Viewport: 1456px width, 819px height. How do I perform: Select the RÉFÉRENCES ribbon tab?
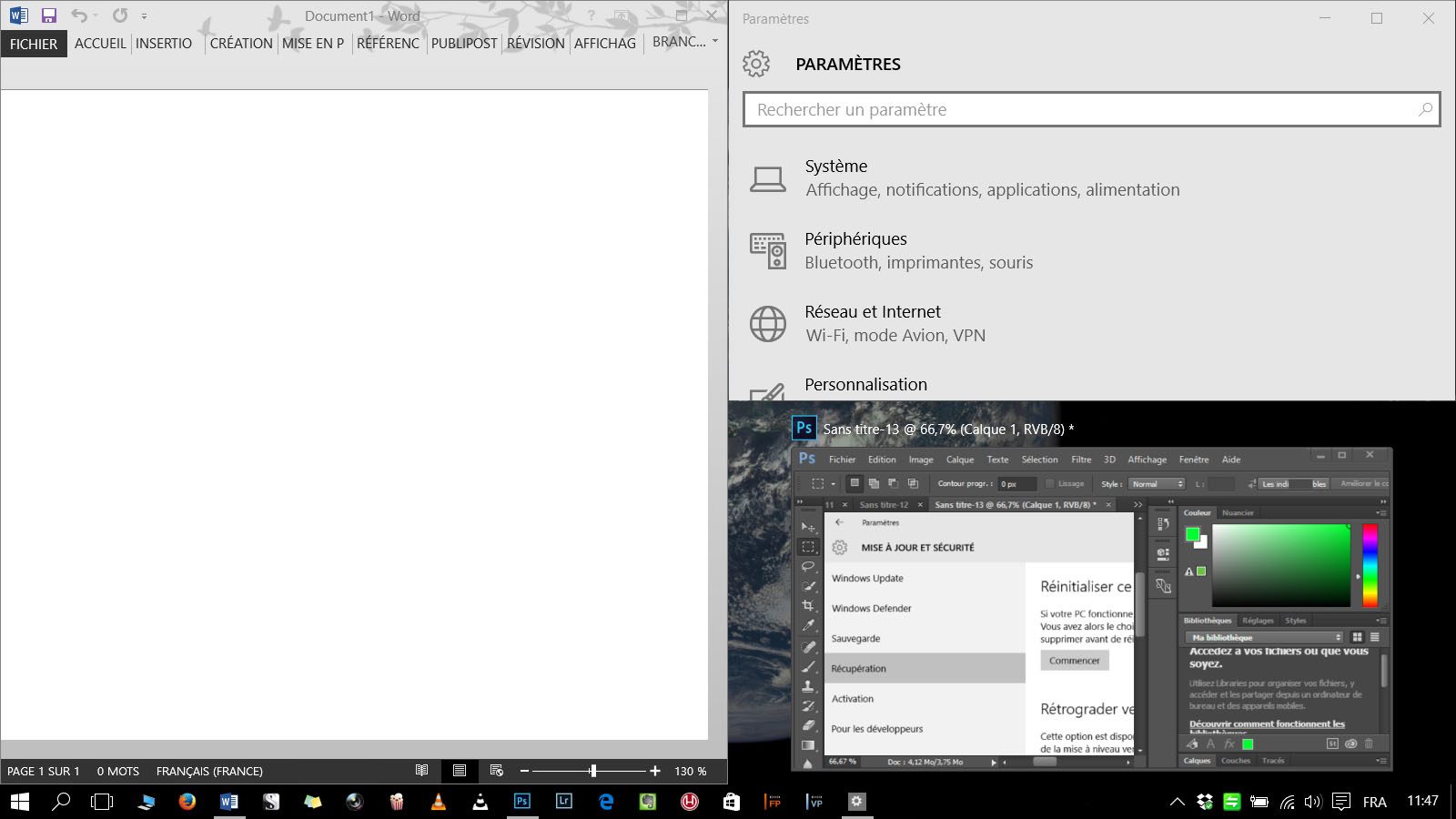click(389, 44)
